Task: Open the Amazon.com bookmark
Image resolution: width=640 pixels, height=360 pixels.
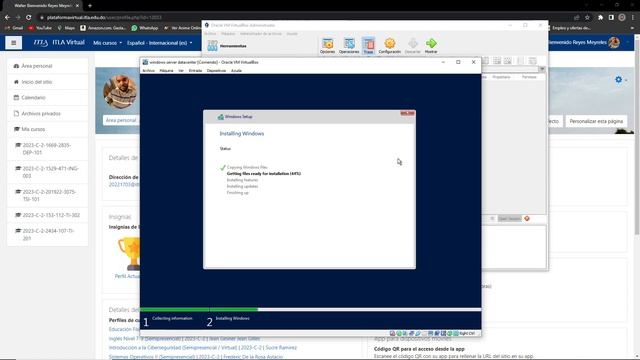Action: pos(103,28)
